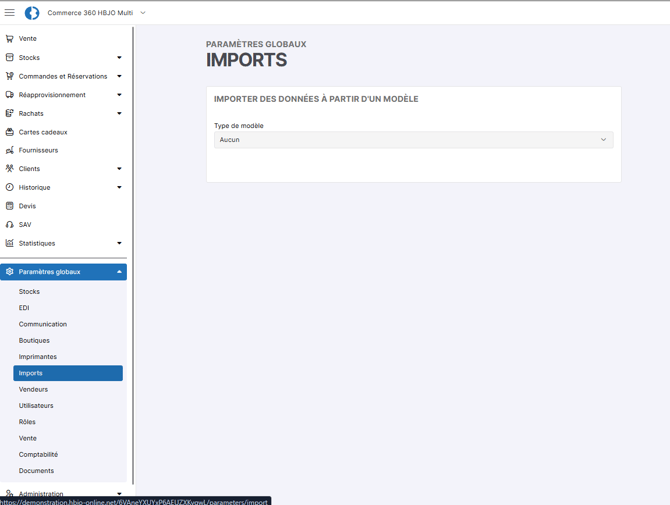The image size is (670, 505).
Task: Open the Boutiques settings page
Action: tap(34, 341)
